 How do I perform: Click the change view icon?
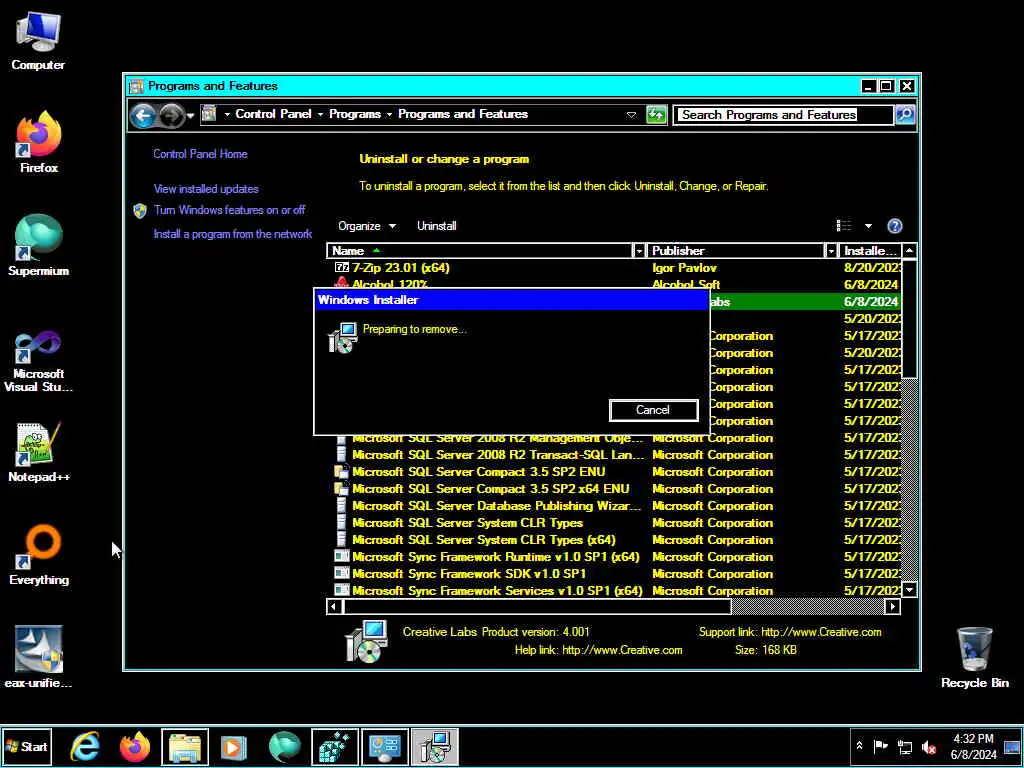[x=844, y=226]
